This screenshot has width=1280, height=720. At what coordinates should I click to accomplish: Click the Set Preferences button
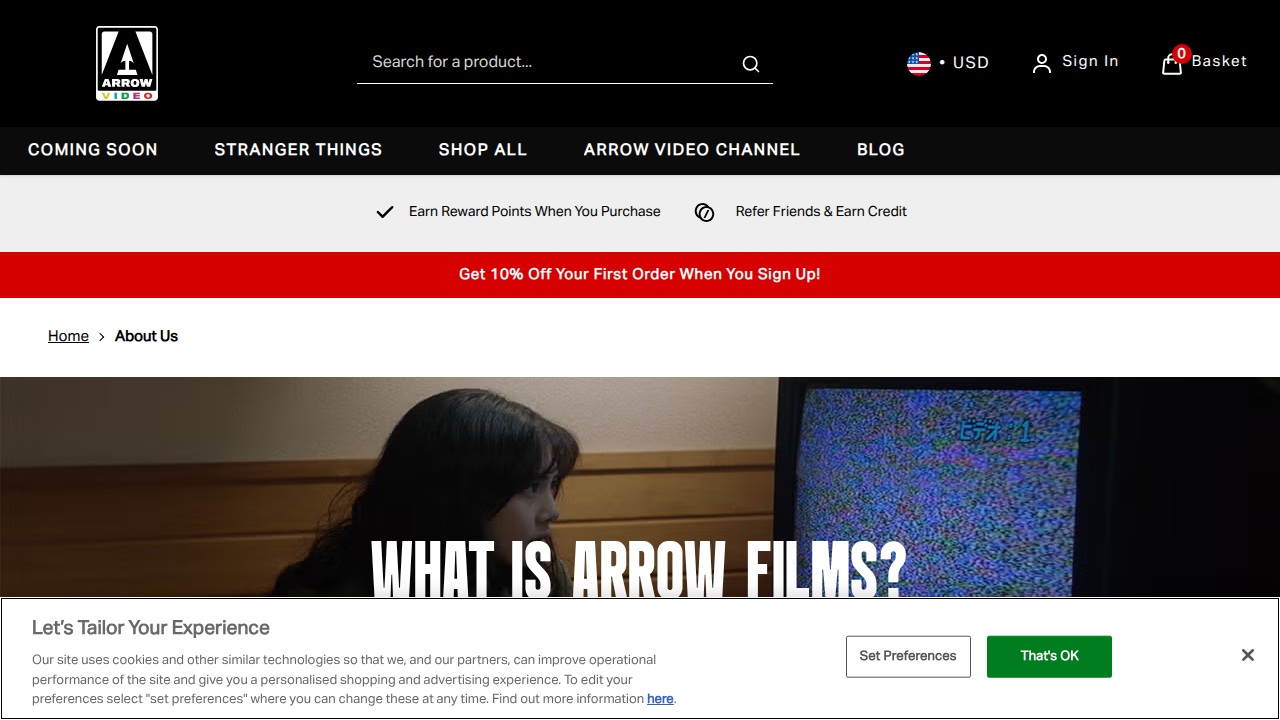(908, 656)
